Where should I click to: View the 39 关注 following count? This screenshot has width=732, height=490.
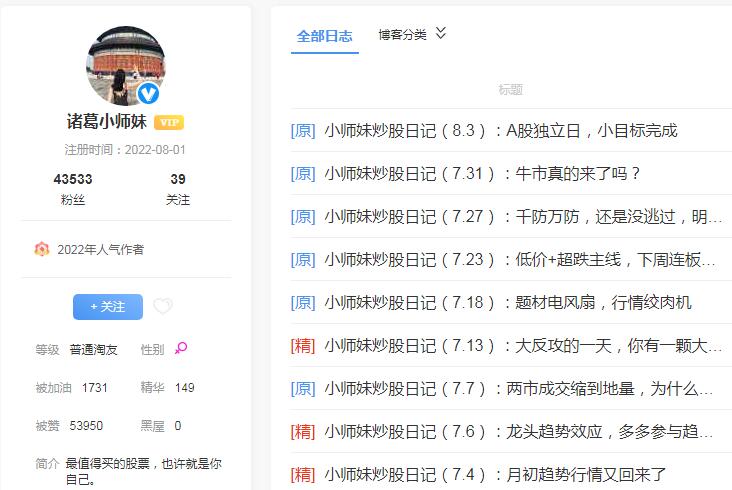click(178, 189)
